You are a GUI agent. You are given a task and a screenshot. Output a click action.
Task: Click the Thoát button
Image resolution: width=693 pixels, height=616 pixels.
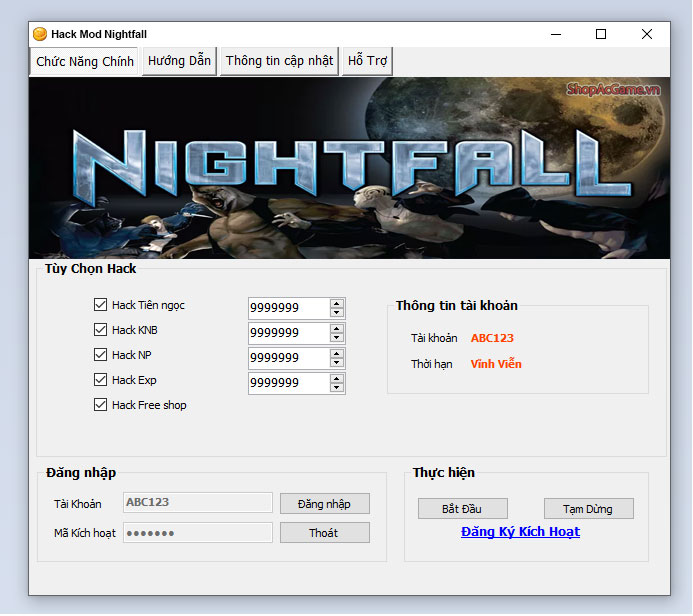click(x=324, y=533)
